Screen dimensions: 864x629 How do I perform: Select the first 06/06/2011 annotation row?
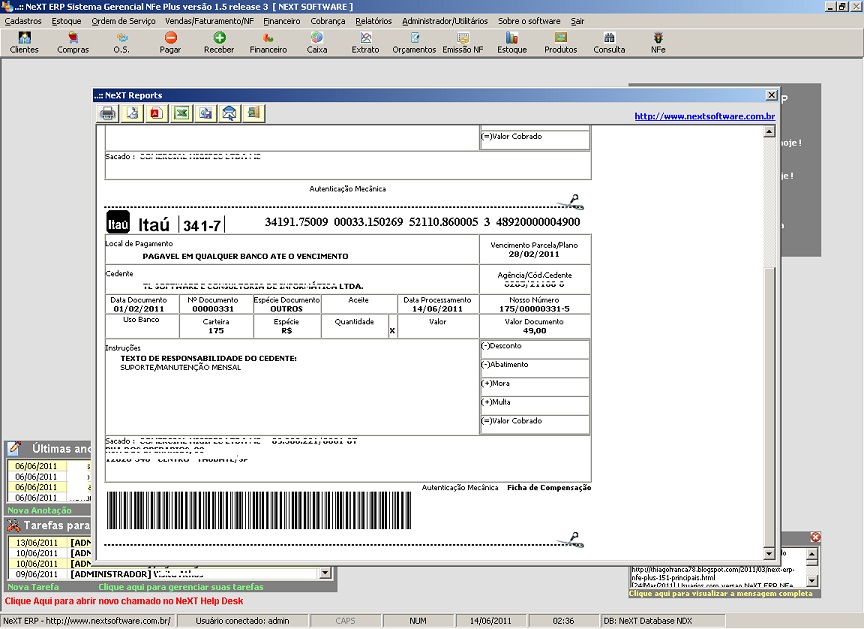point(50,466)
